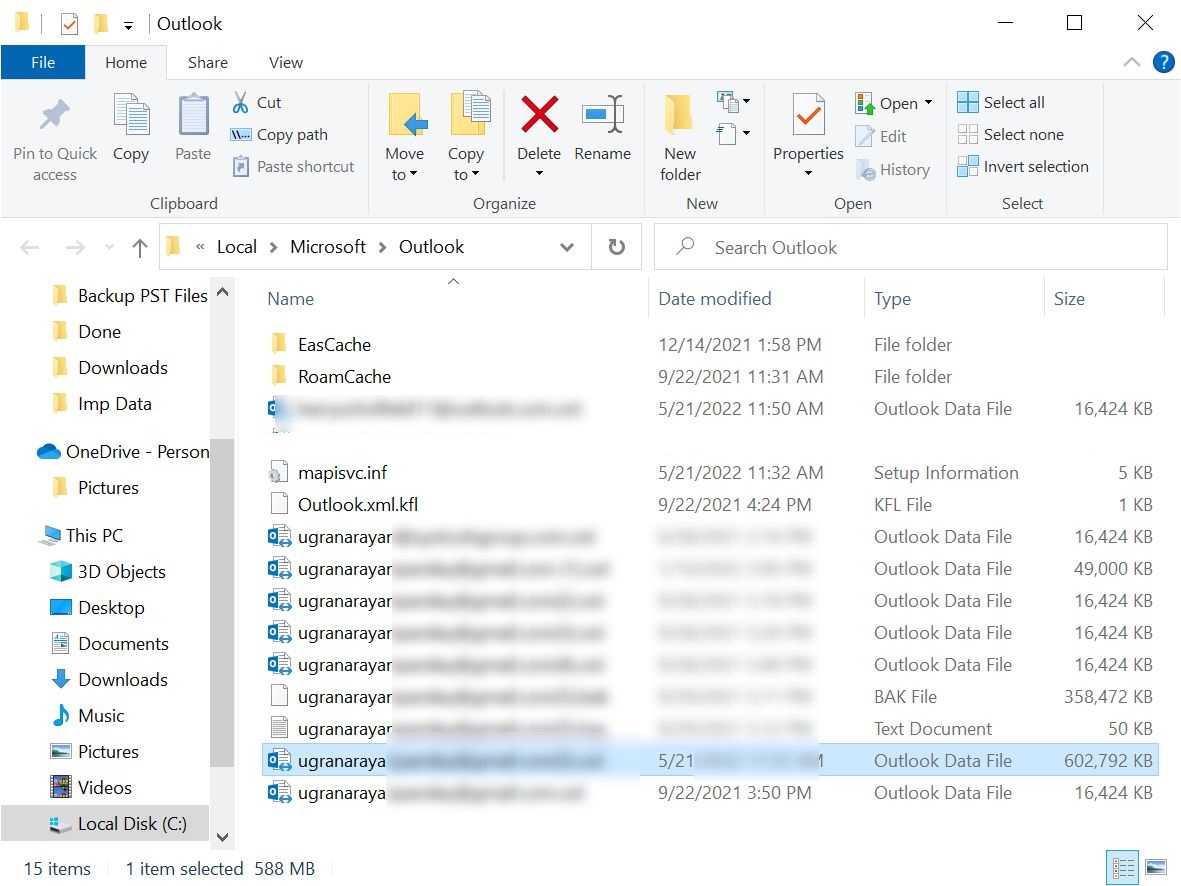Click Edit in the Open group
Screen dimensions: 1181x886
[x=881, y=136]
